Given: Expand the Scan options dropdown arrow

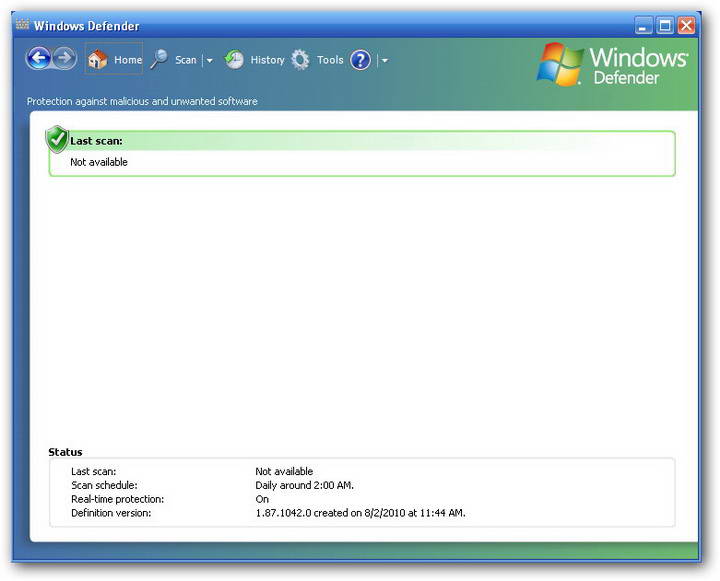Looking at the screenshot, I should [x=209, y=60].
